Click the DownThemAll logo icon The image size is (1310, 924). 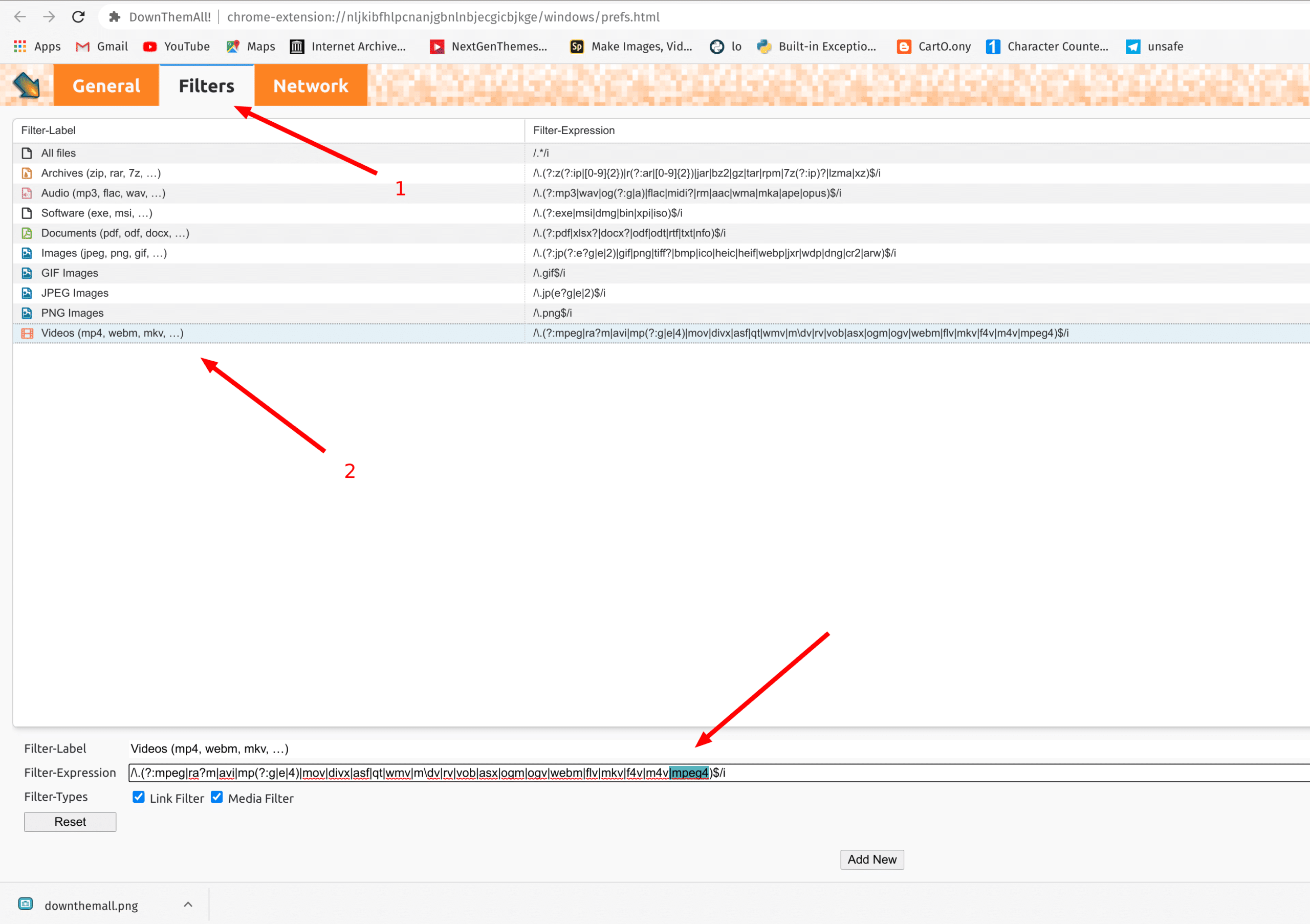tap(27, 85)
